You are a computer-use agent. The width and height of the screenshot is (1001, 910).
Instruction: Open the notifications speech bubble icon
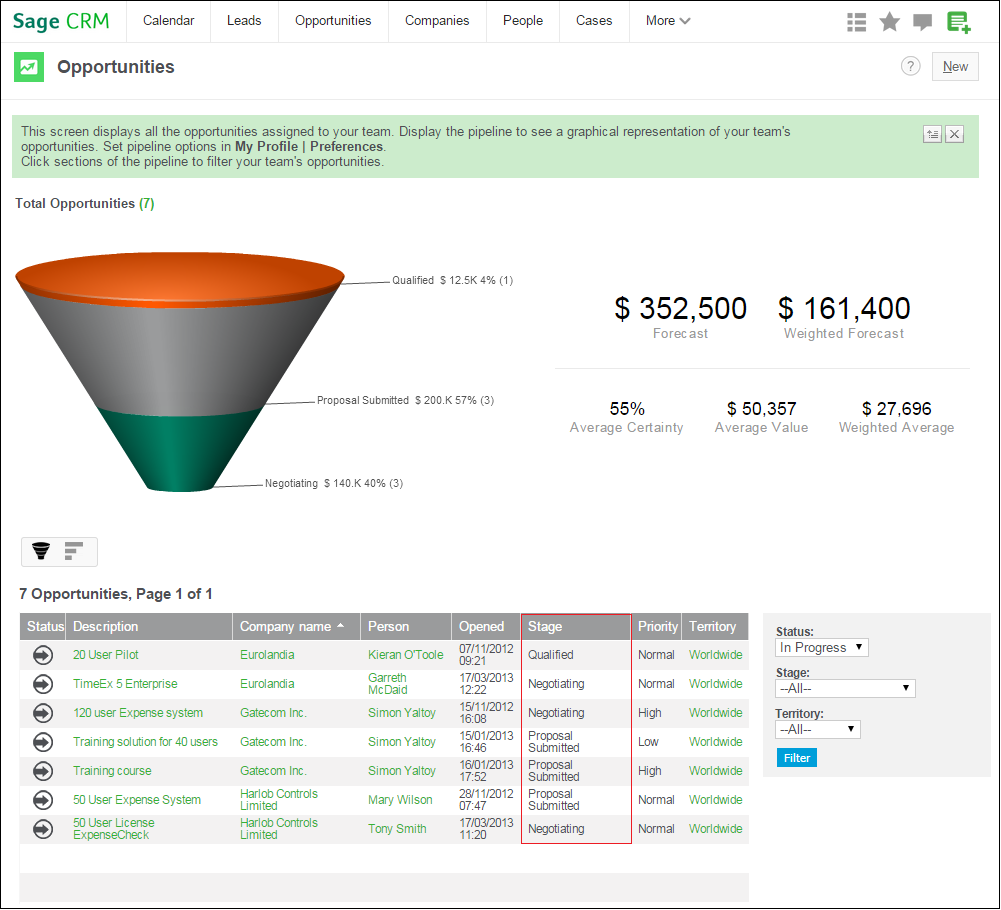922,22
